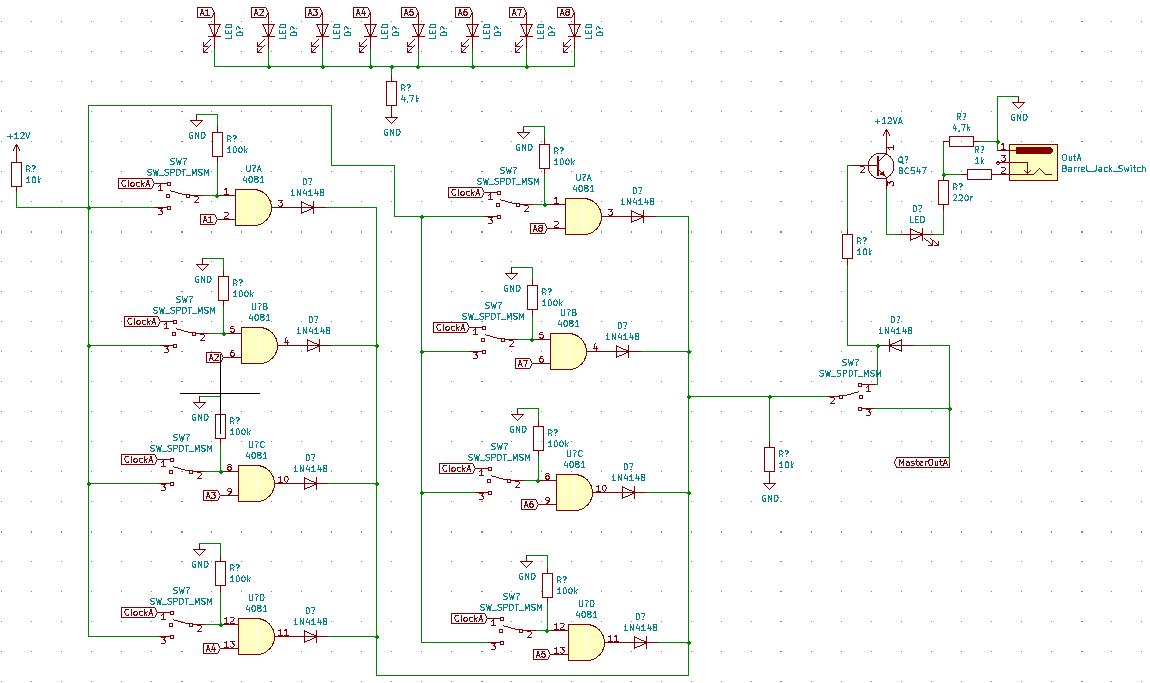Select the 100k resistor above the A5 gate
Viewport: 1150px width, 683px height.
click(x=547, y=585)
